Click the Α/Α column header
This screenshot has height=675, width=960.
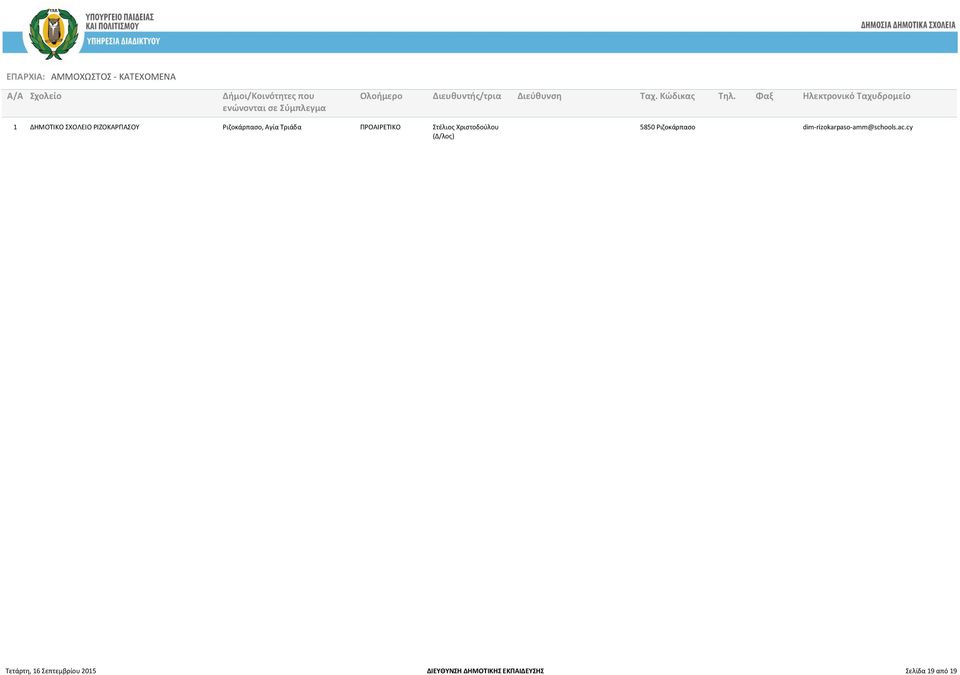pos(15,96)
